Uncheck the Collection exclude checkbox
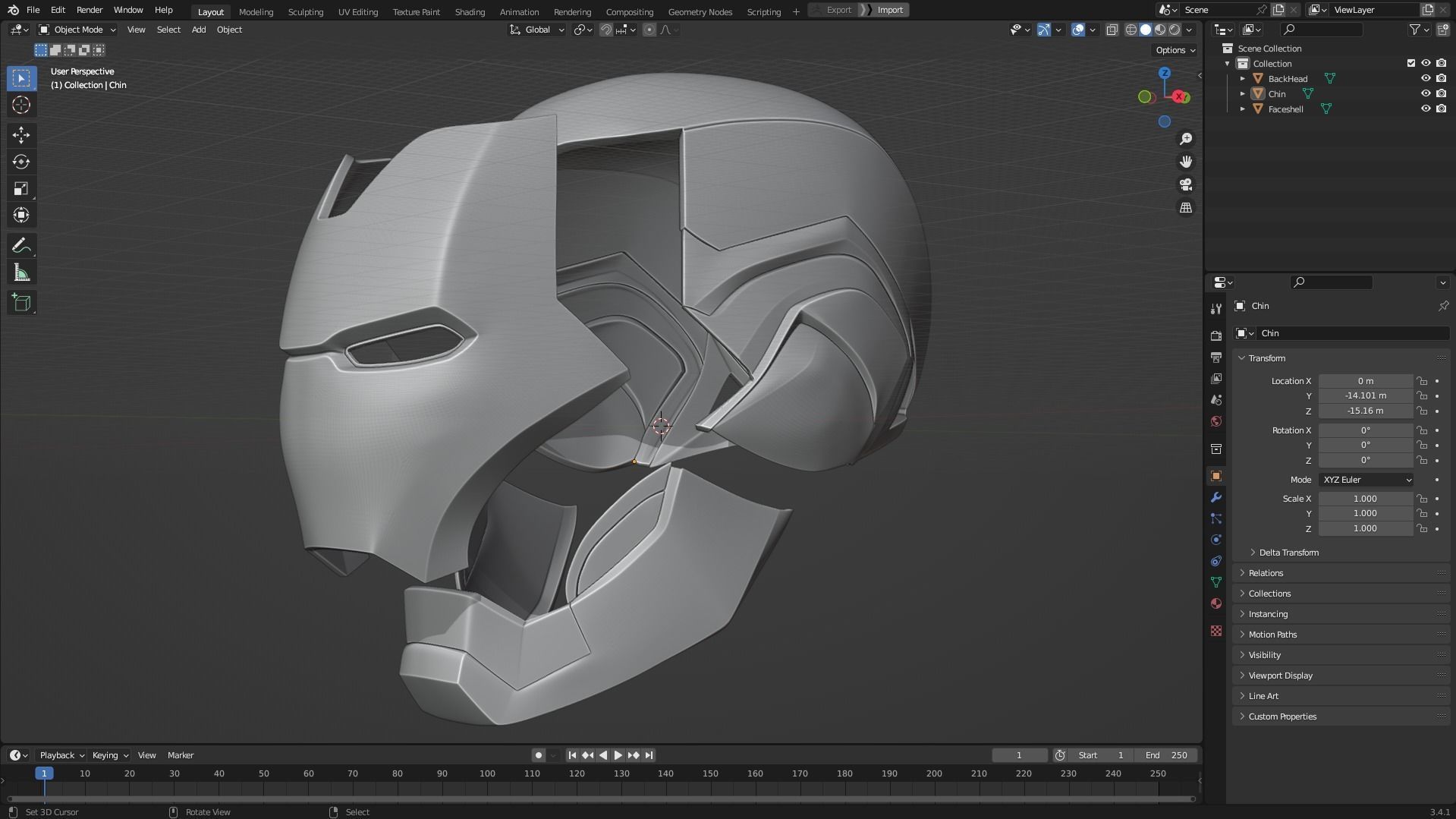The height and width of the screenshot is (819, 1456). 1411,63
